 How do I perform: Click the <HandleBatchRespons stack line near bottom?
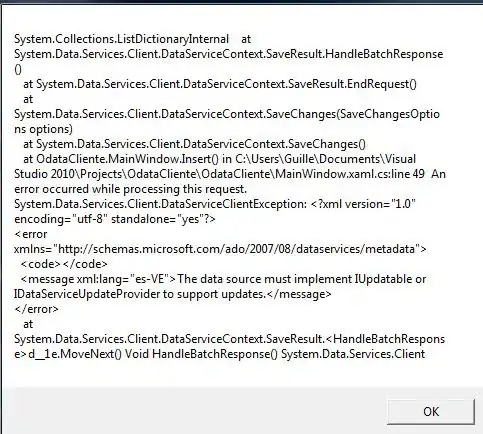[230, 339]
